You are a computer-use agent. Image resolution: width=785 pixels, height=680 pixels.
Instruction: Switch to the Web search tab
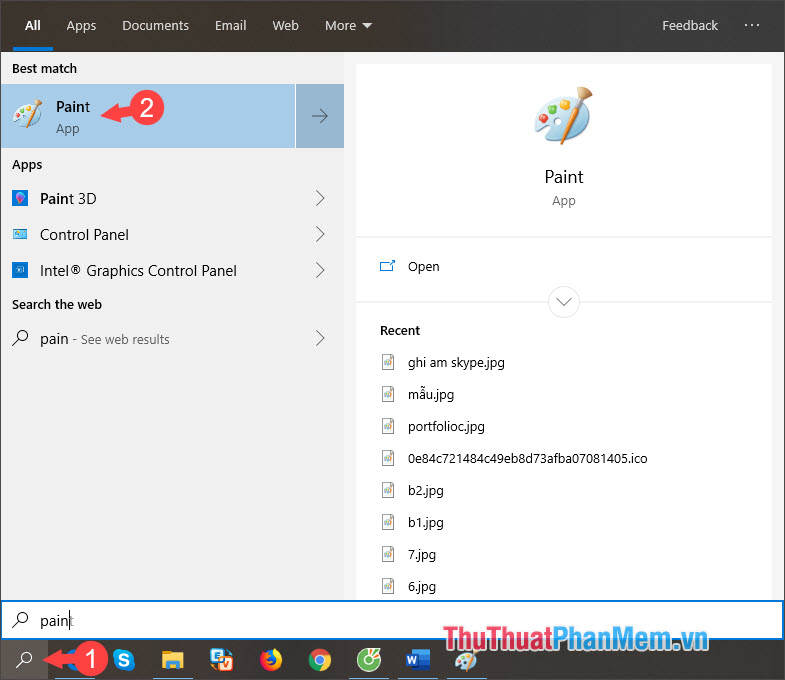coord(285,25)
